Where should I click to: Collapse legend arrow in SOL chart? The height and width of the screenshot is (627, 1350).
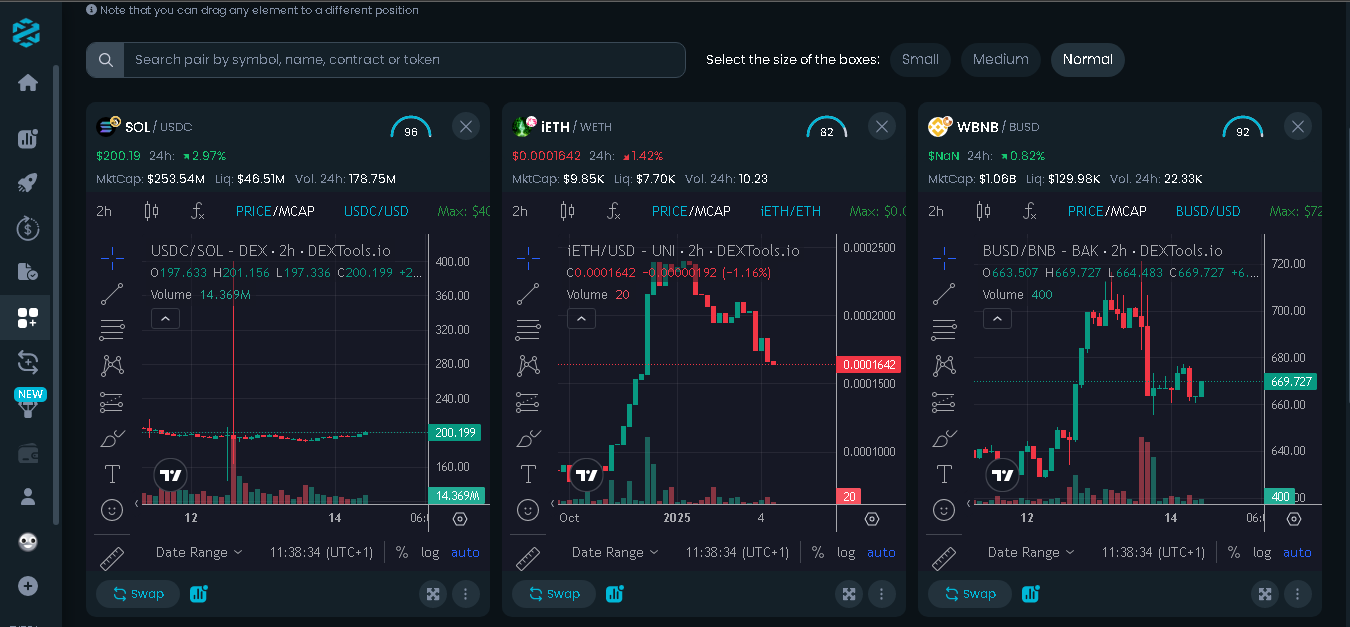pos(165,318)
